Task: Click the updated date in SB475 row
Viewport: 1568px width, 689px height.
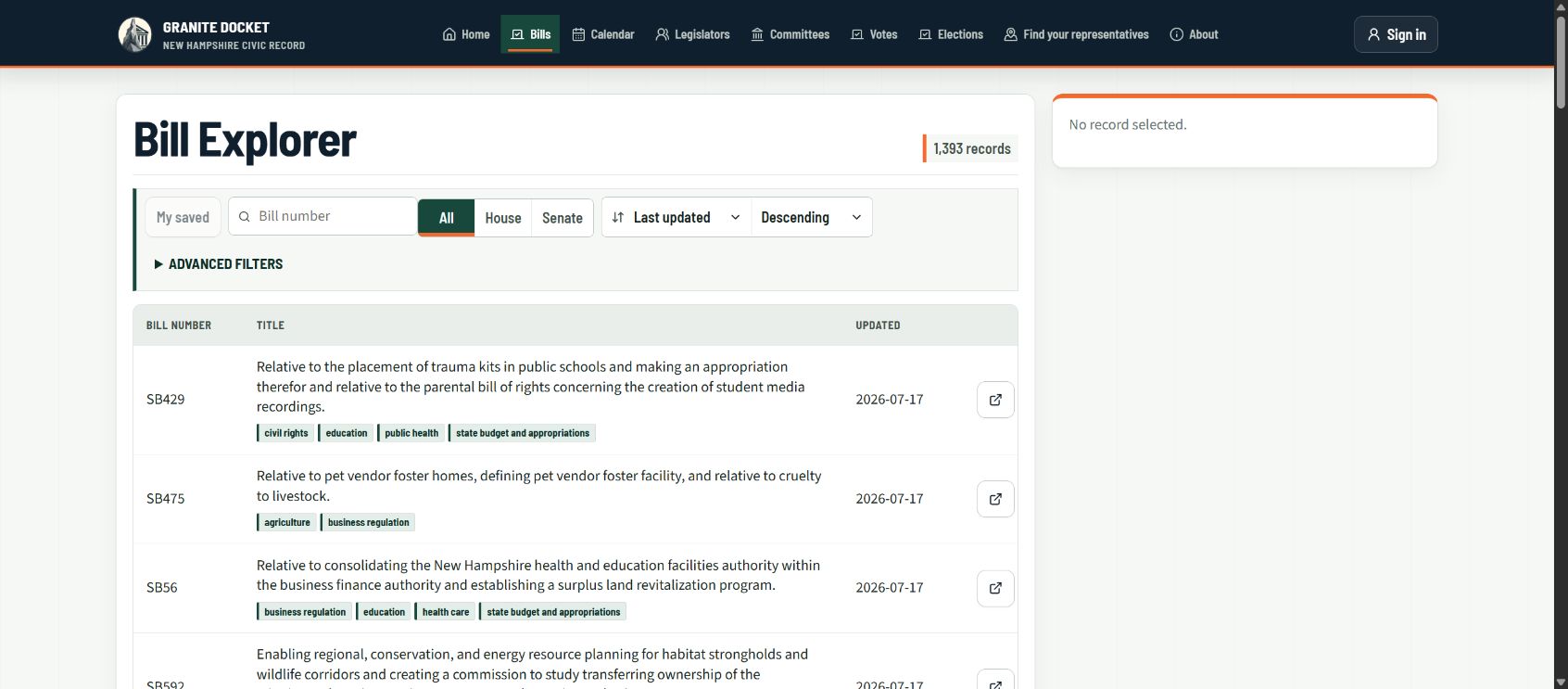Action: (890, 499)
